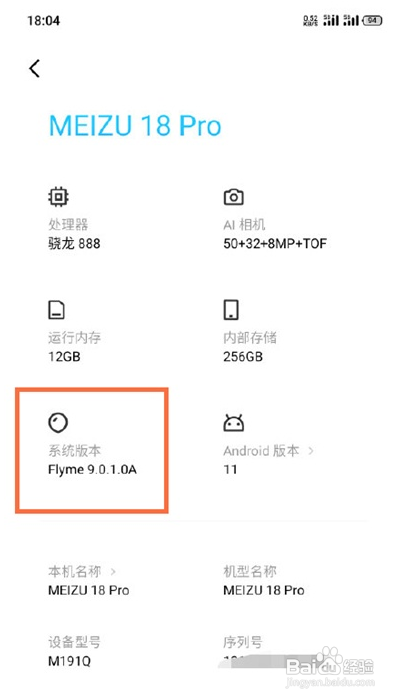Expand Android 版本 chevron arrow
The image size is (403, 700).
coord(311,451)
